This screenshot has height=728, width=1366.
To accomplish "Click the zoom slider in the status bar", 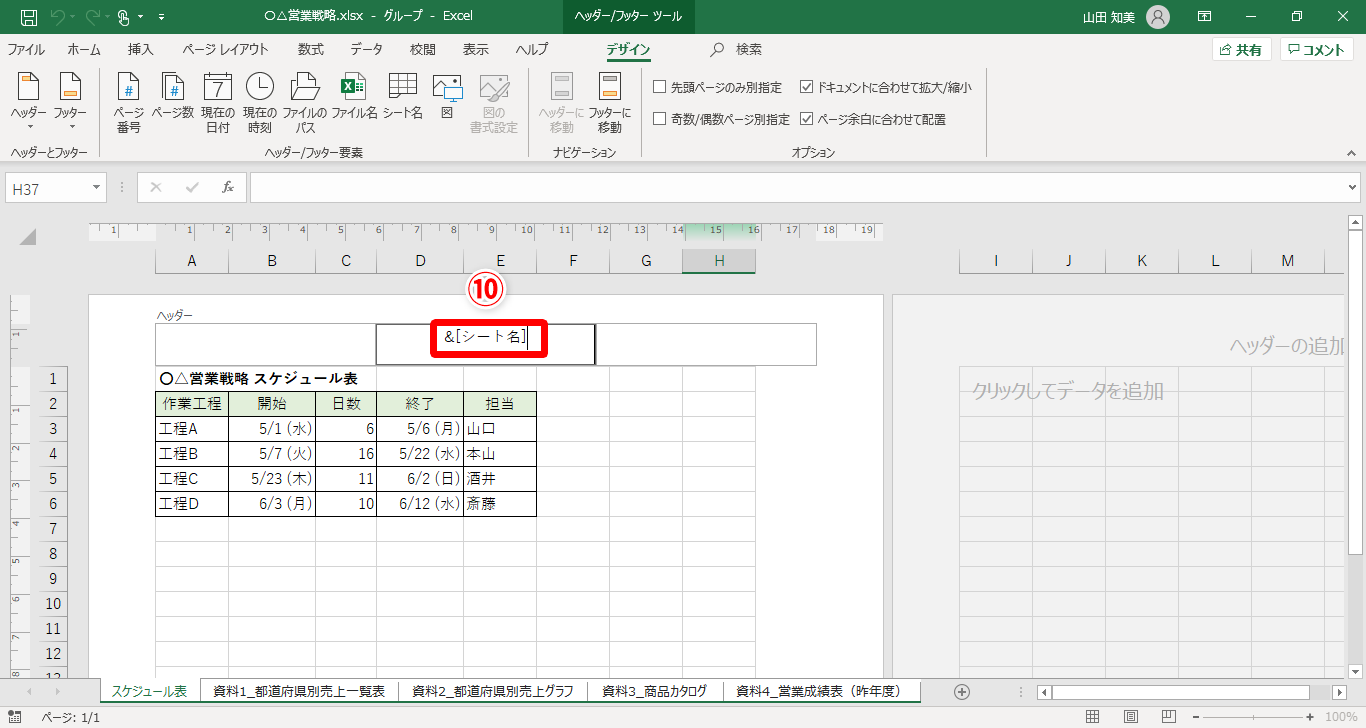I will click(1254, 717).
